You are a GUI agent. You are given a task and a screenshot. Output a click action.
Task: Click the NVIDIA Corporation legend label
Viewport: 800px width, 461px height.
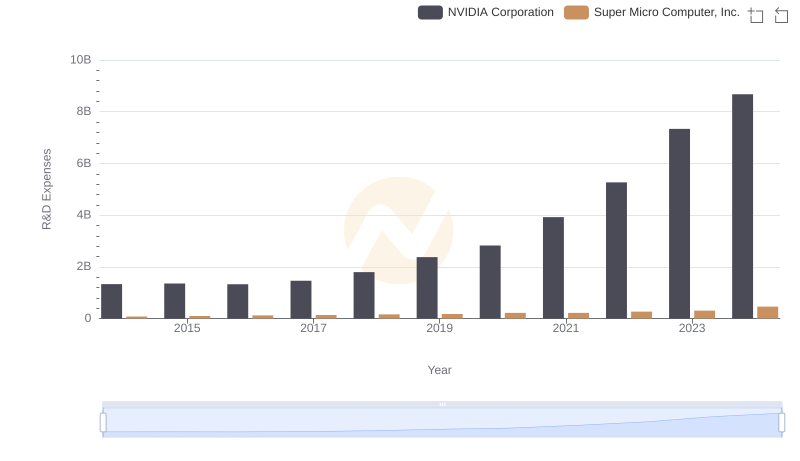pyautogui.click(x=501, y=12)
